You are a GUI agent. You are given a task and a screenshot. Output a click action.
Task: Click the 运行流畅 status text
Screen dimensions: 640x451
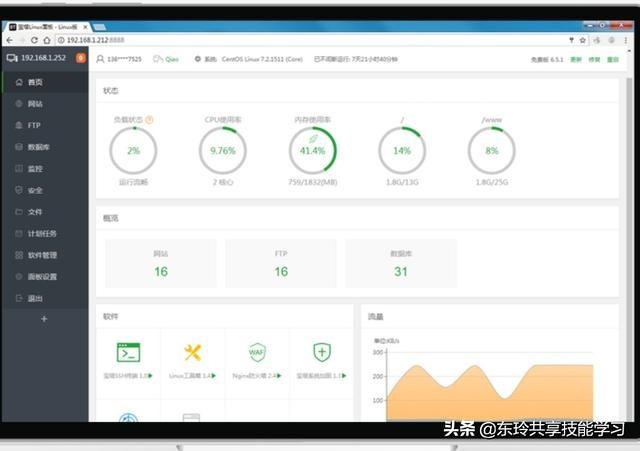(x=133, y=182)
